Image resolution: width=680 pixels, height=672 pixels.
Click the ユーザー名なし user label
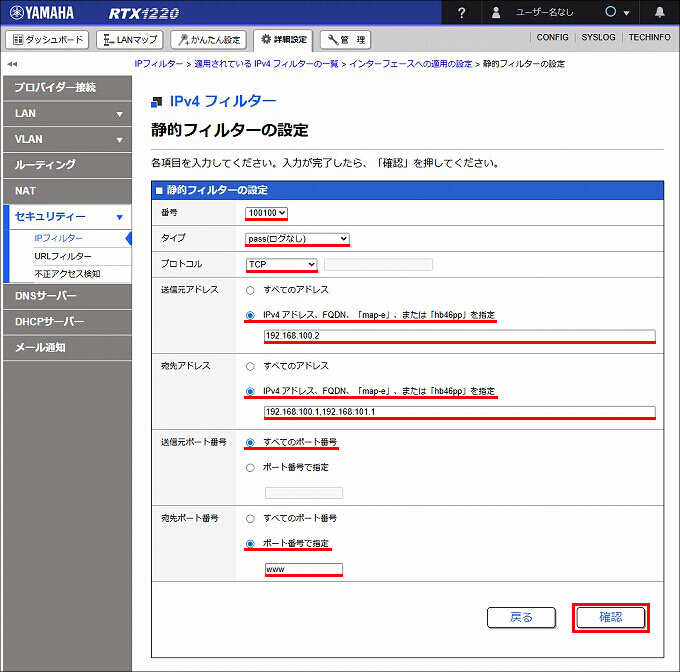pyautogui.click(x=545, y=12)
